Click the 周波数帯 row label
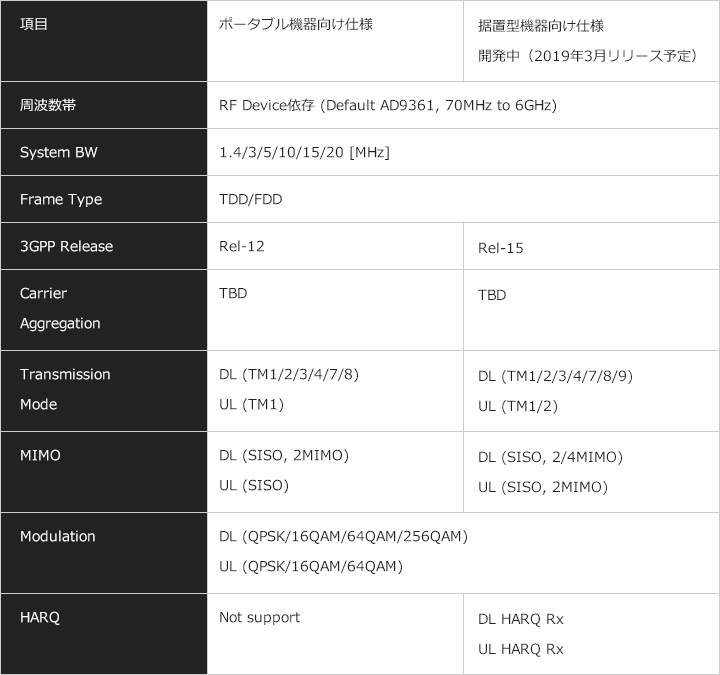This screenshot has height=675, width=720. 104,105
